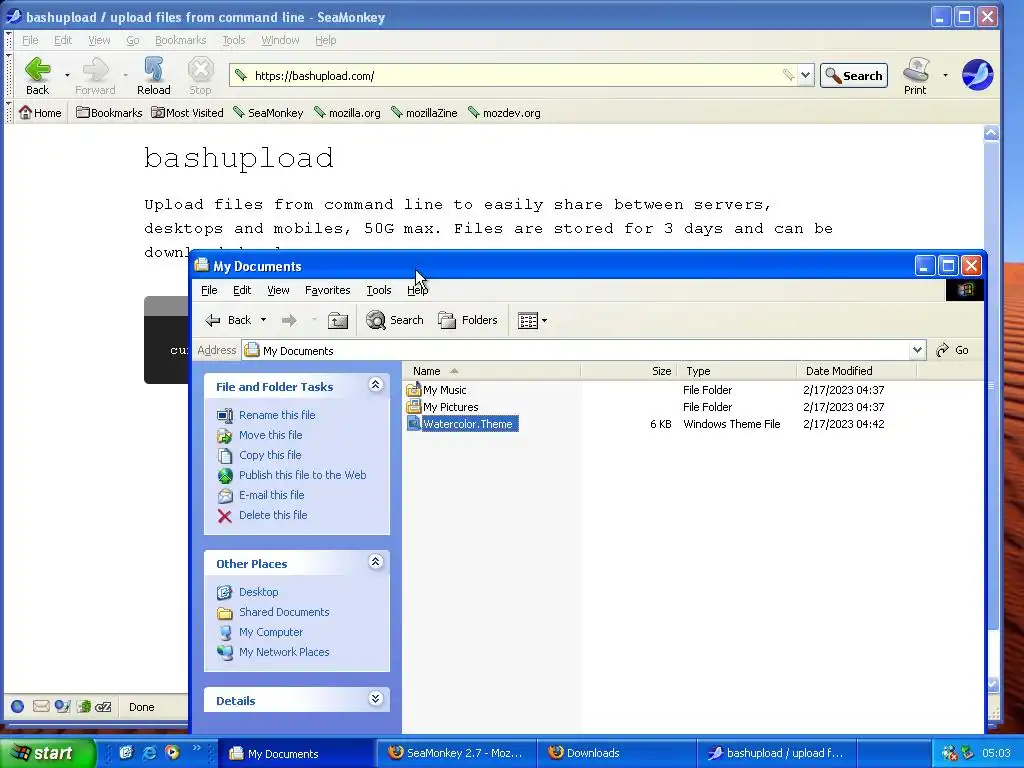
Task: Open the mozilla.org bookmark link
Action: click(x=347, y=113)
